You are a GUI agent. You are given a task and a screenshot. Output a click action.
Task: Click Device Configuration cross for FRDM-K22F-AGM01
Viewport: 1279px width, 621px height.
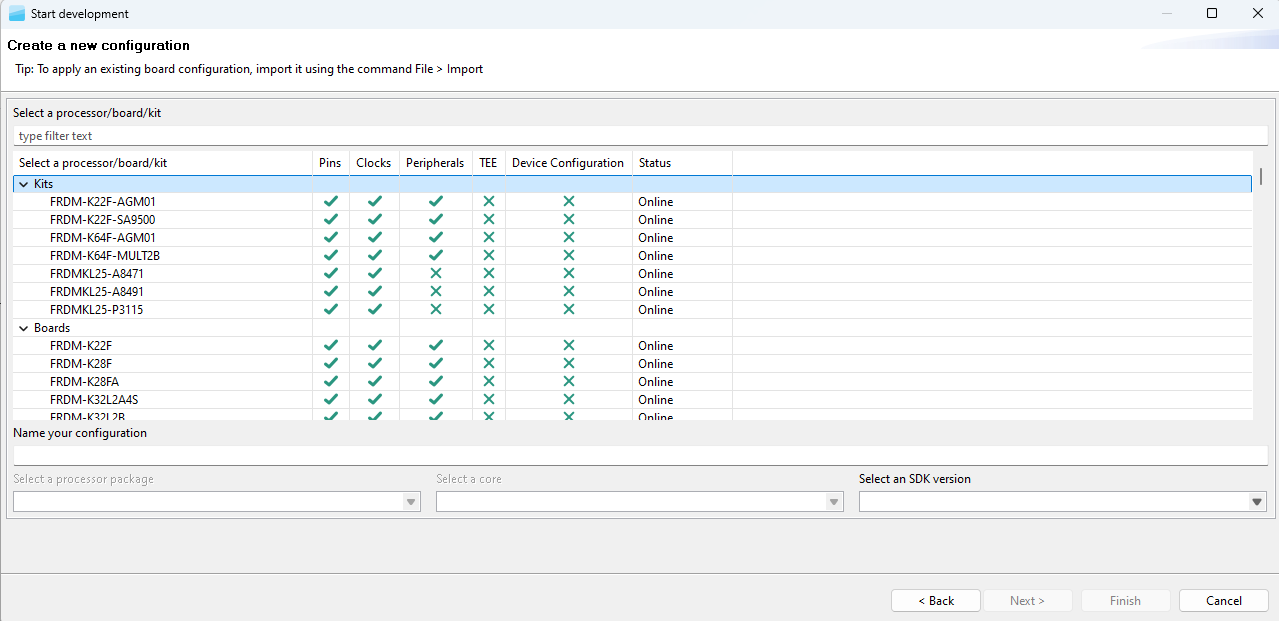569,201
